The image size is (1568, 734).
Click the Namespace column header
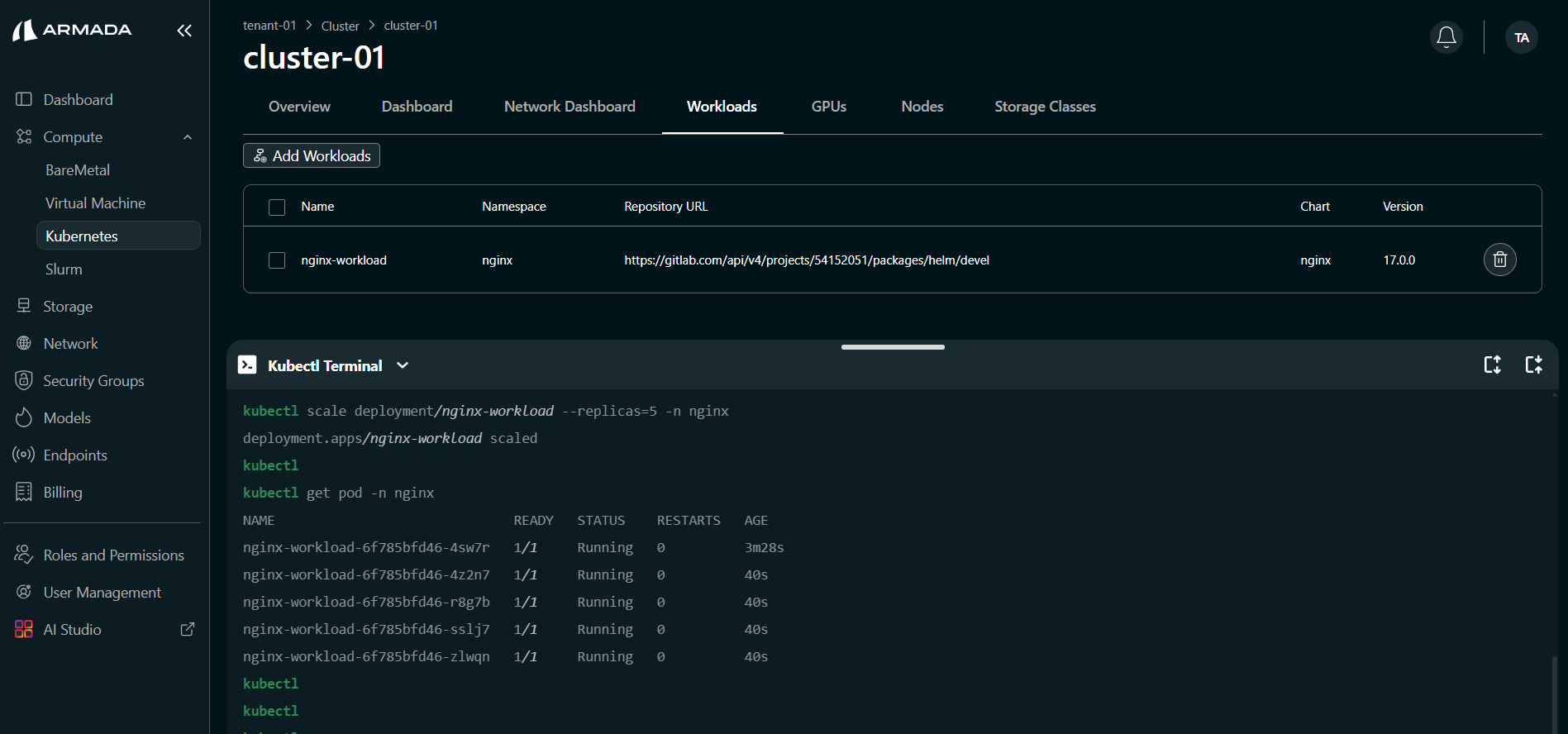pyautogui.click(x=514, y=207)
